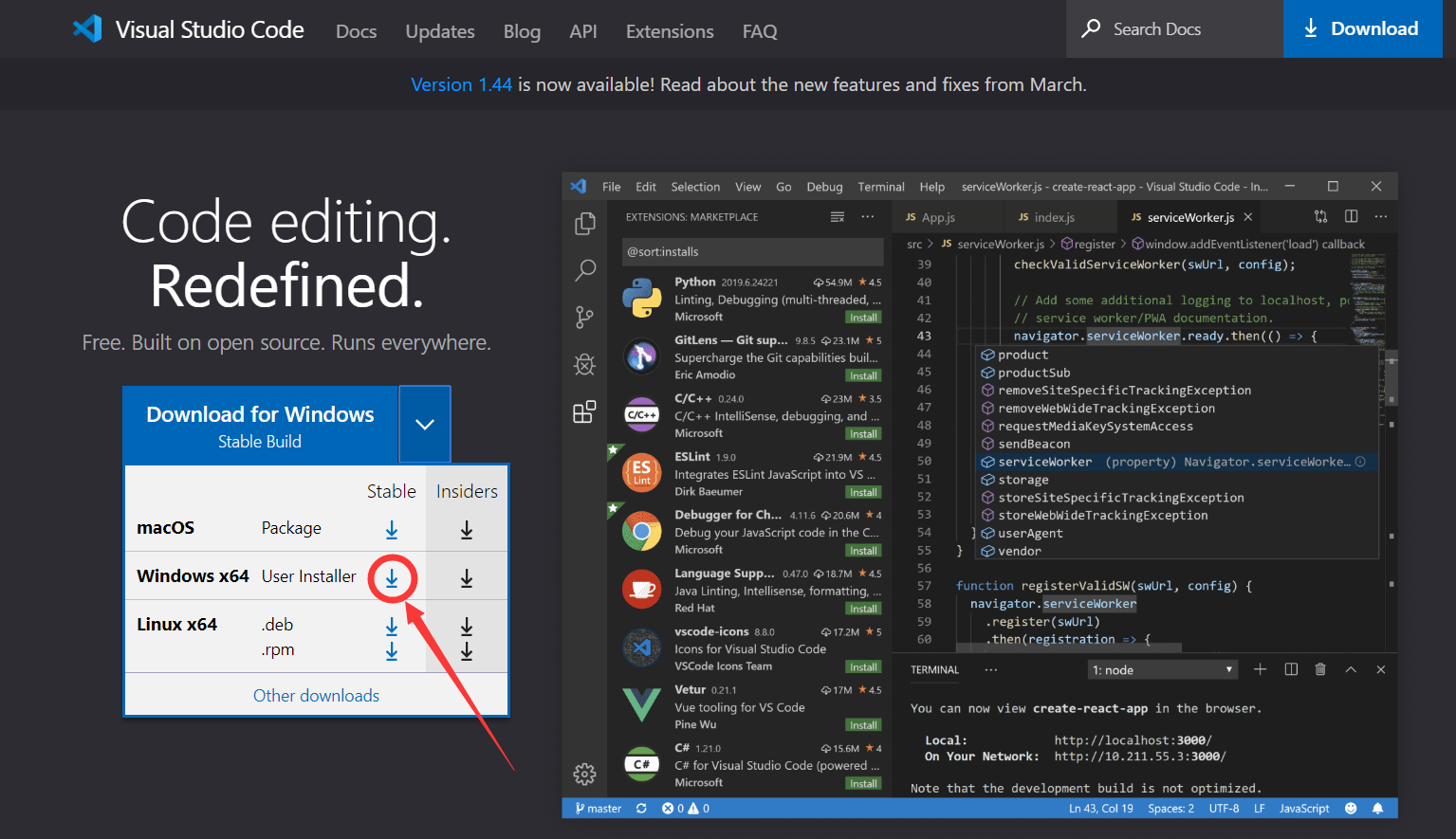This screenshot has width=1456, height=839.
Task: Click the feedback smiley in status bar
Action: pos(1351,809)
